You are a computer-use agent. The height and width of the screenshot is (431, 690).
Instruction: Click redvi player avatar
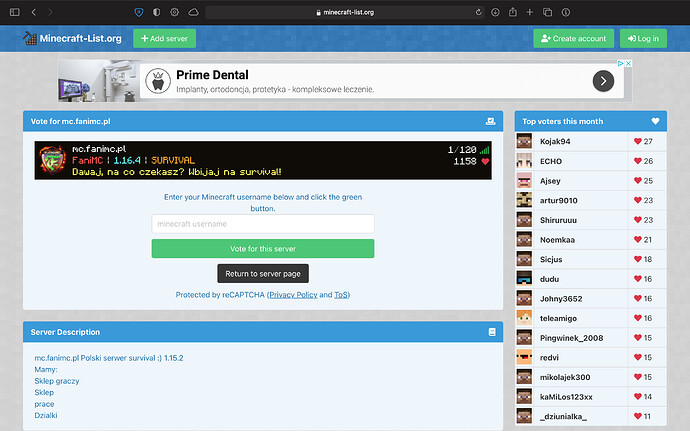[524, 357]
